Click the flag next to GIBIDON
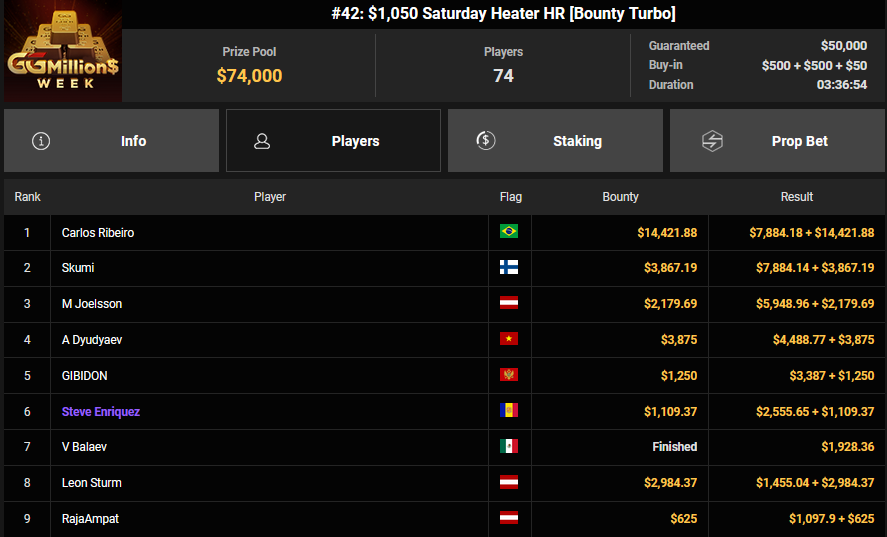This screenshot has height=537, width=887. tap(509, 376)
